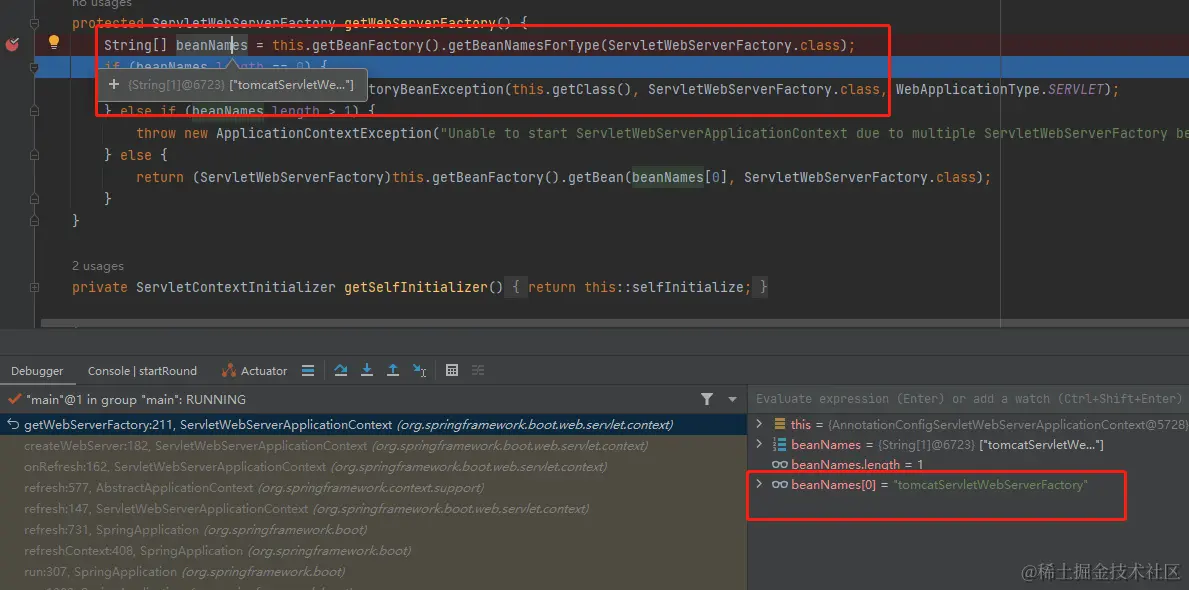Click Show Execution Point icon next to Actuator
The width and height of the screenshot is (1189, 590).
[308, 371]
